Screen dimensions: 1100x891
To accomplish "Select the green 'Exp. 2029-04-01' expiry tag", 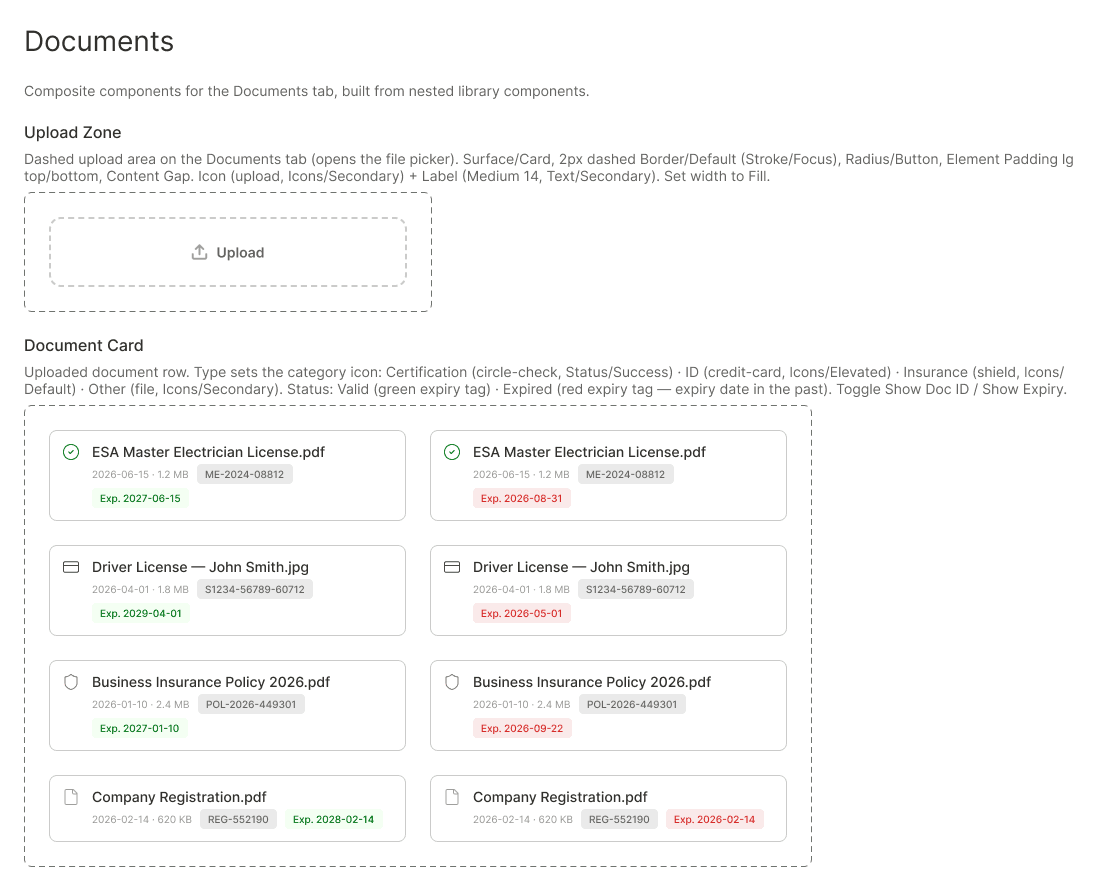I will coord(140,613).
